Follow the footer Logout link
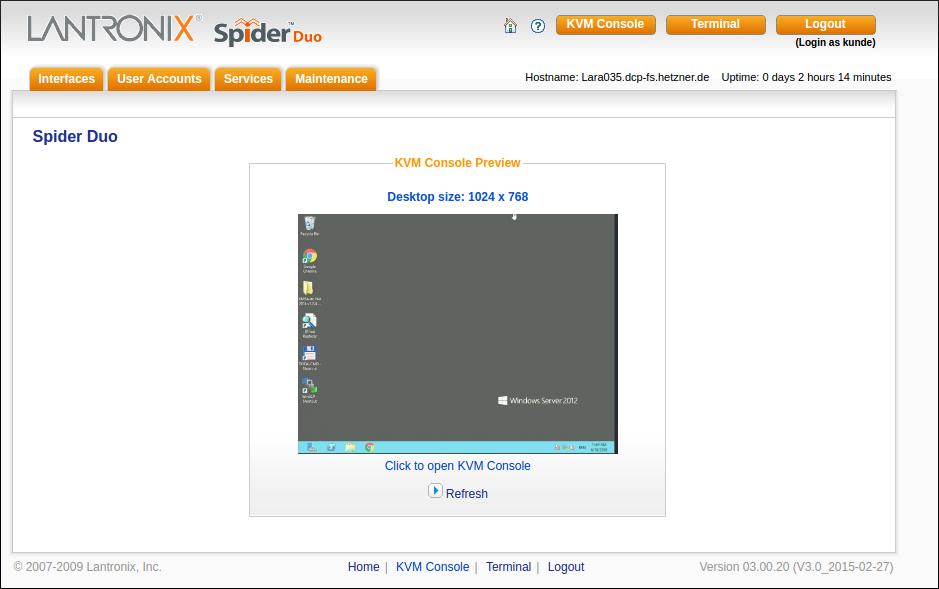The width and height of the screenshot is (939, 589). coord(566,567)
